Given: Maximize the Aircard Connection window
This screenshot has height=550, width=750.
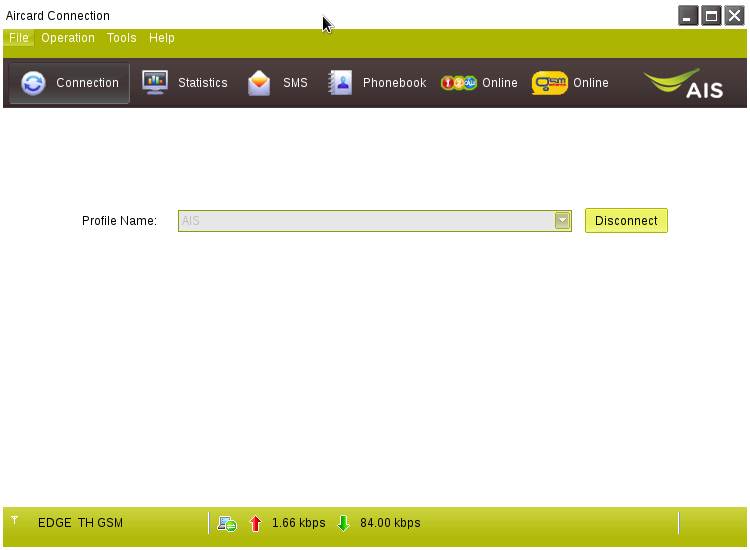Looking at the screenshot, I should point(711,16).
